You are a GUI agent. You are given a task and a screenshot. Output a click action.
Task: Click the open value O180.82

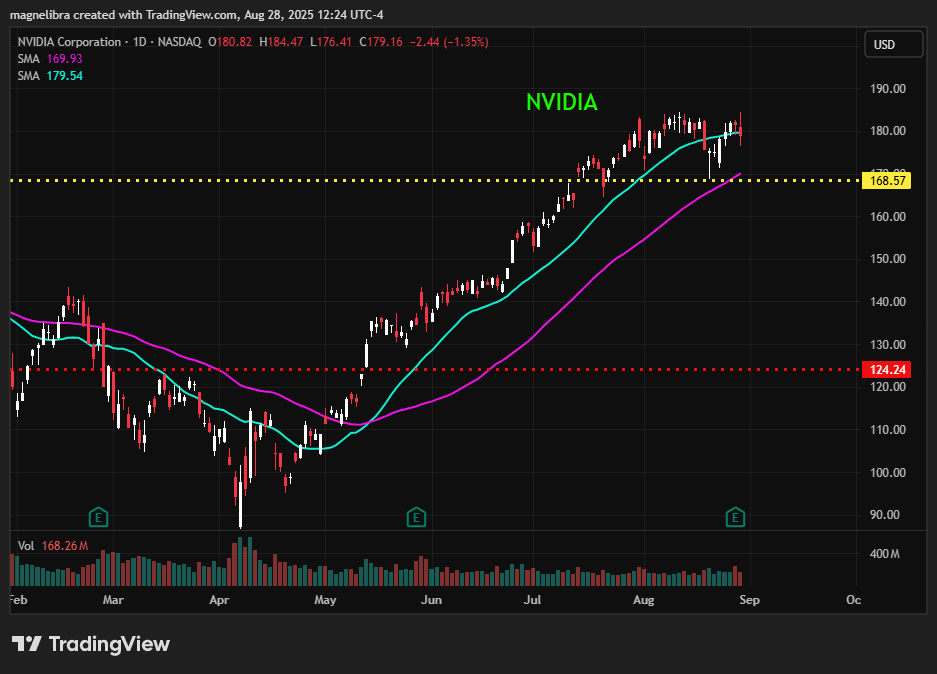(230, 42)
